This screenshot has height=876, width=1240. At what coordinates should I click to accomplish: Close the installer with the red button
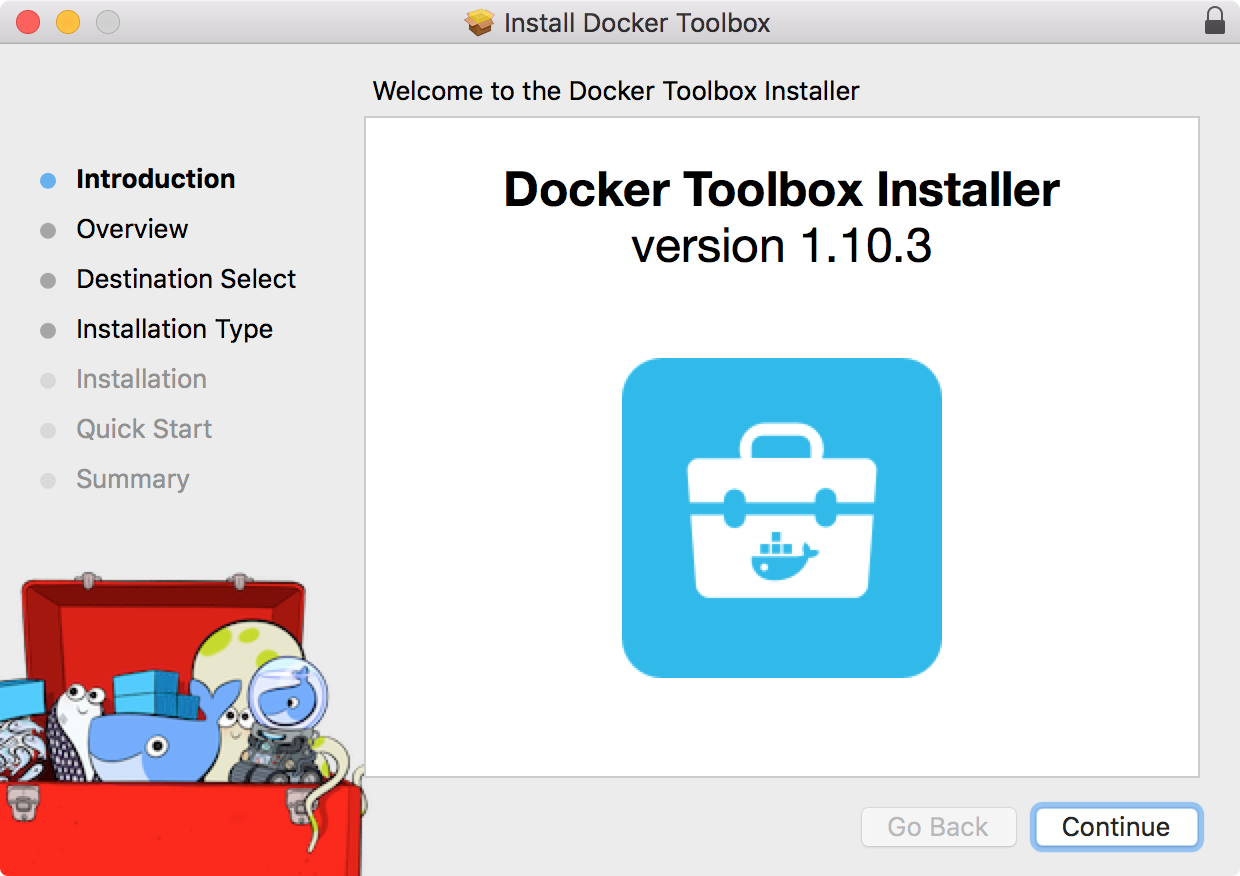28,22
